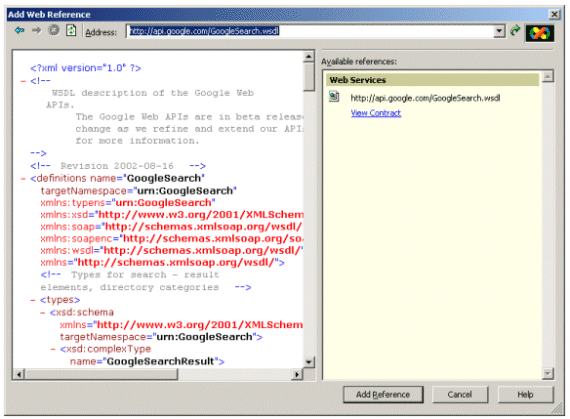The height and width of the screenshot is (419, 570).
Task: Click the references list scroll down arrow
Action: point(548,373)
